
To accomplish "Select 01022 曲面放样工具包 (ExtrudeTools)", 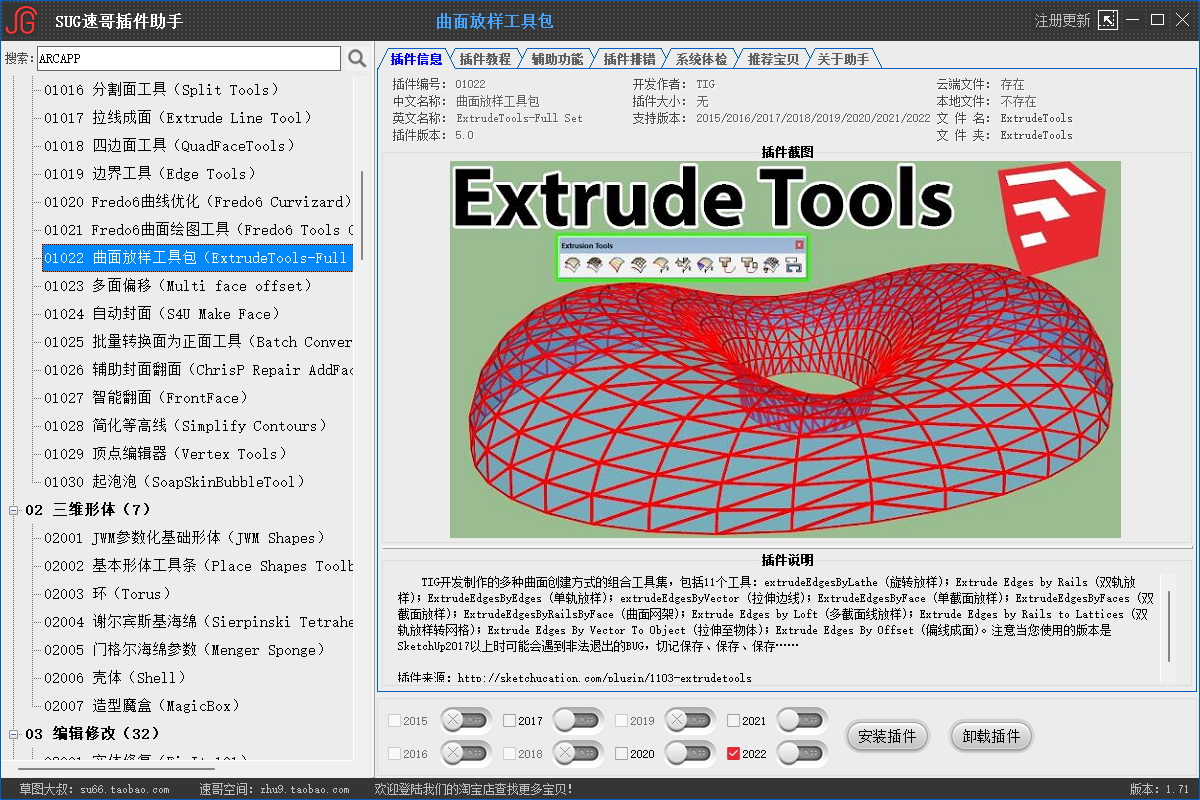I will 197,258.
